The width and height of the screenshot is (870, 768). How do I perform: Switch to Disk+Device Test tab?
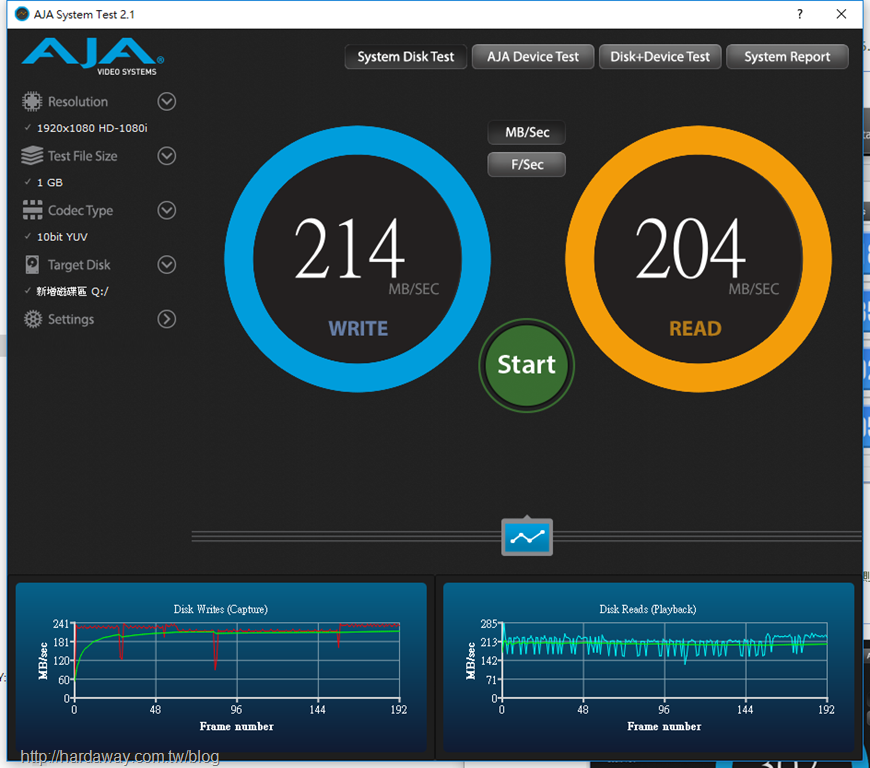point(660,57)
